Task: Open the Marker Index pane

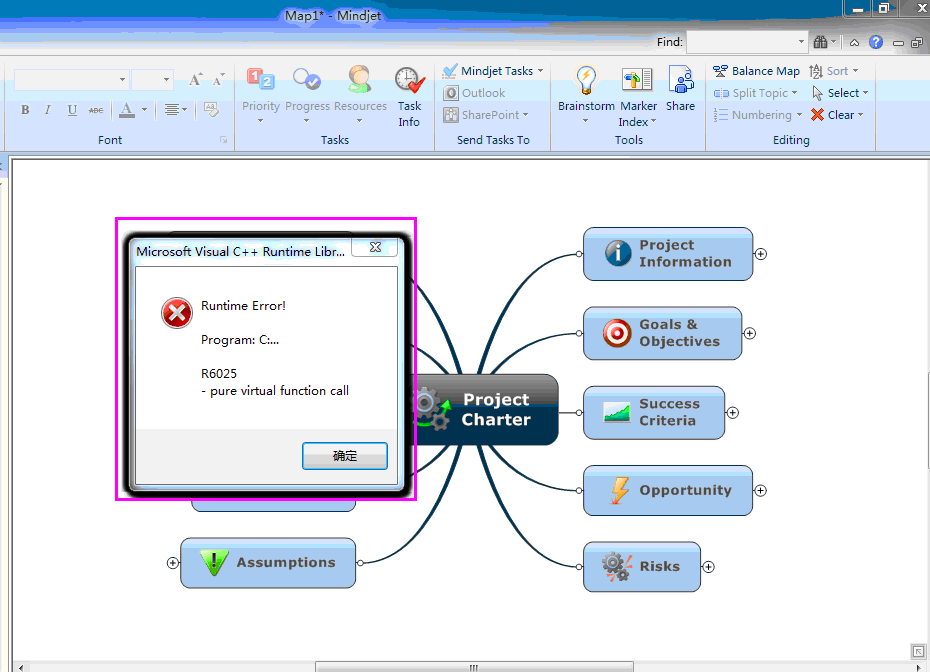Action: click(x=638, y=97)
